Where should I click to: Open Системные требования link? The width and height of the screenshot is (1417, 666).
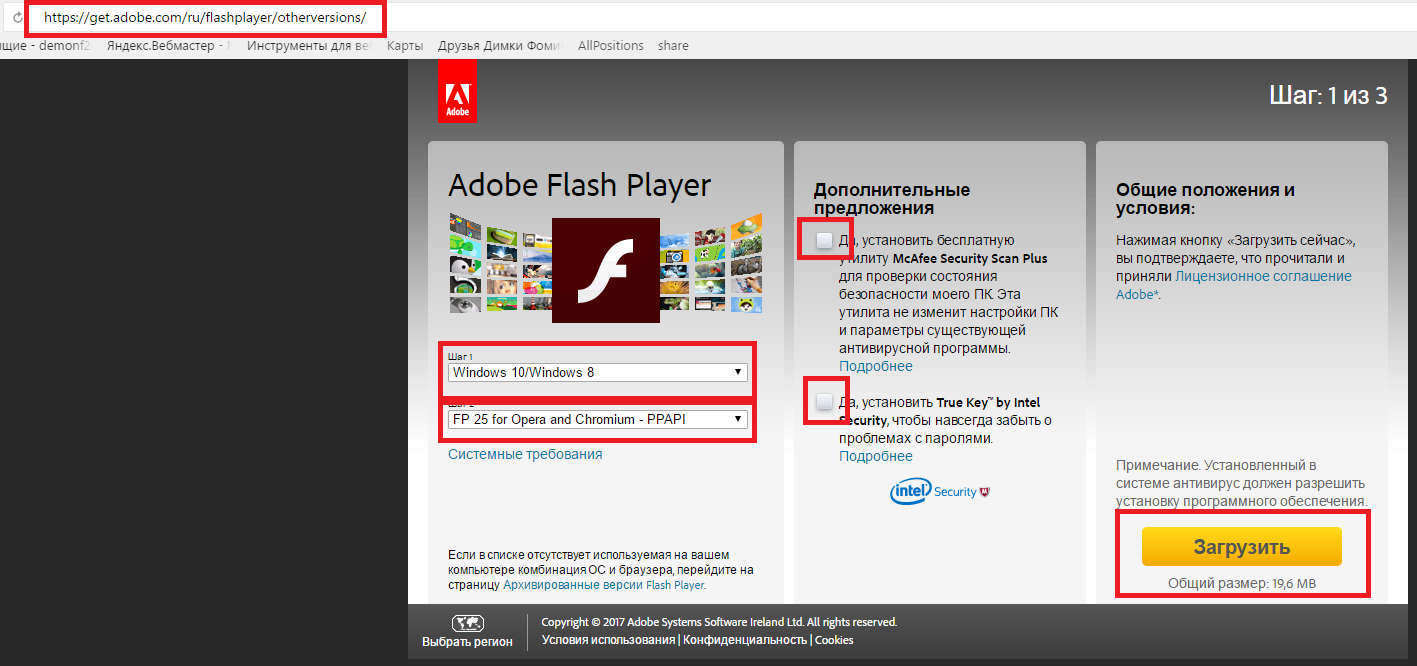coord(525,454)
